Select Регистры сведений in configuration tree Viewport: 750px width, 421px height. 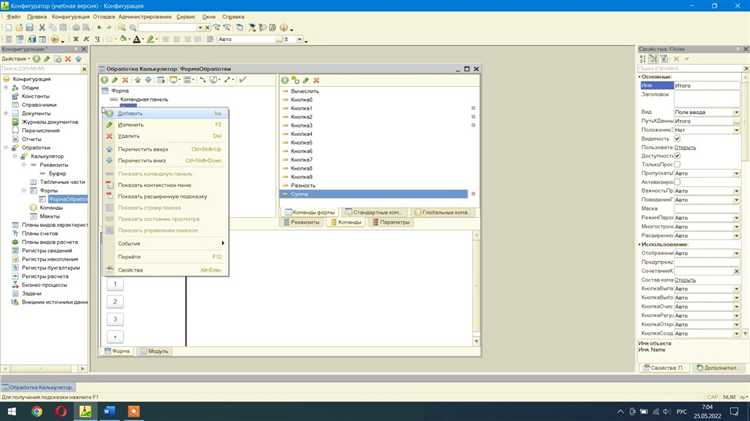tap(47, 251)
